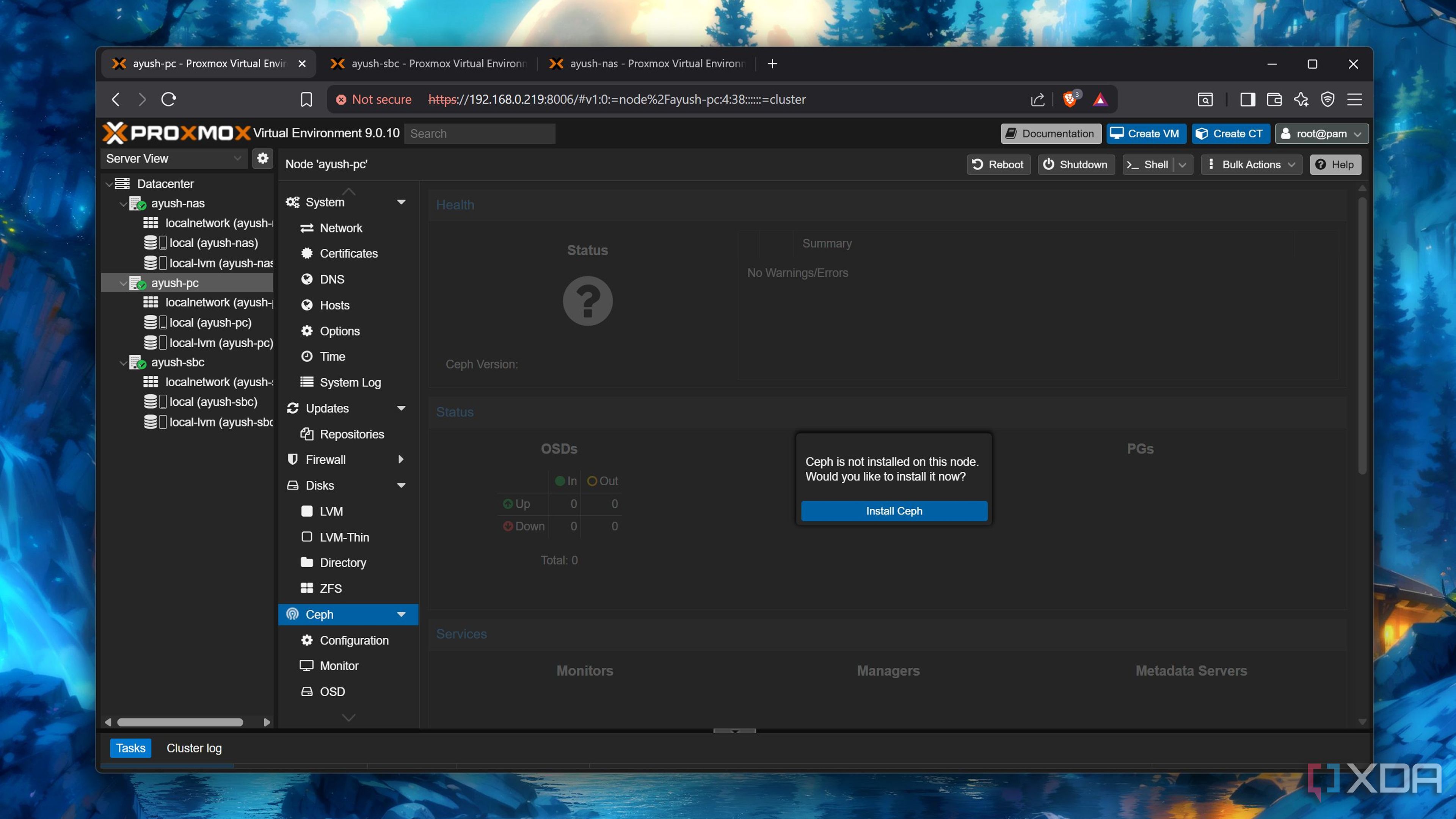Click the Brave Shields icon in address bar

1070,99
